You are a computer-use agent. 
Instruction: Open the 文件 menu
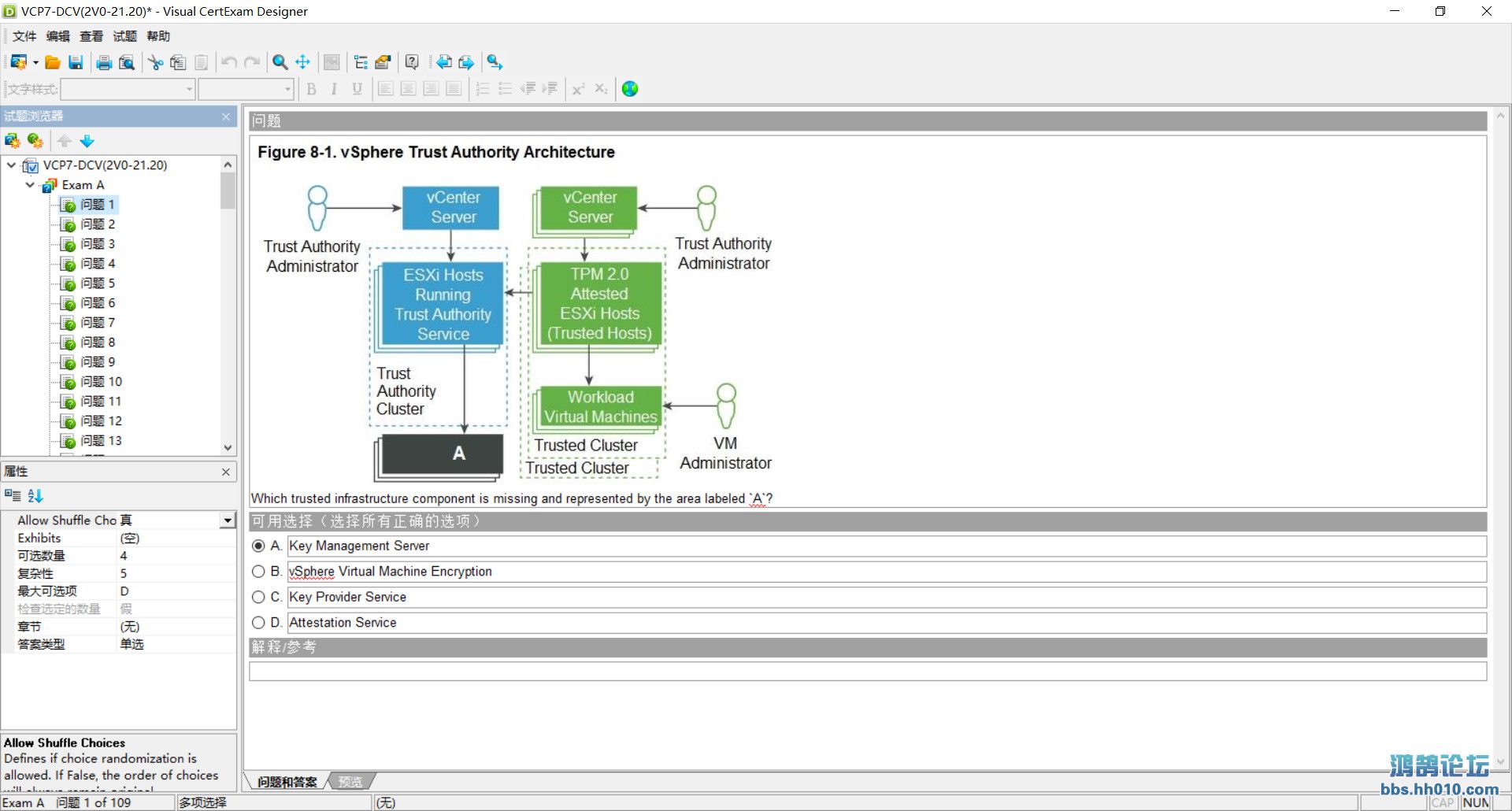(x=24, y=36)
